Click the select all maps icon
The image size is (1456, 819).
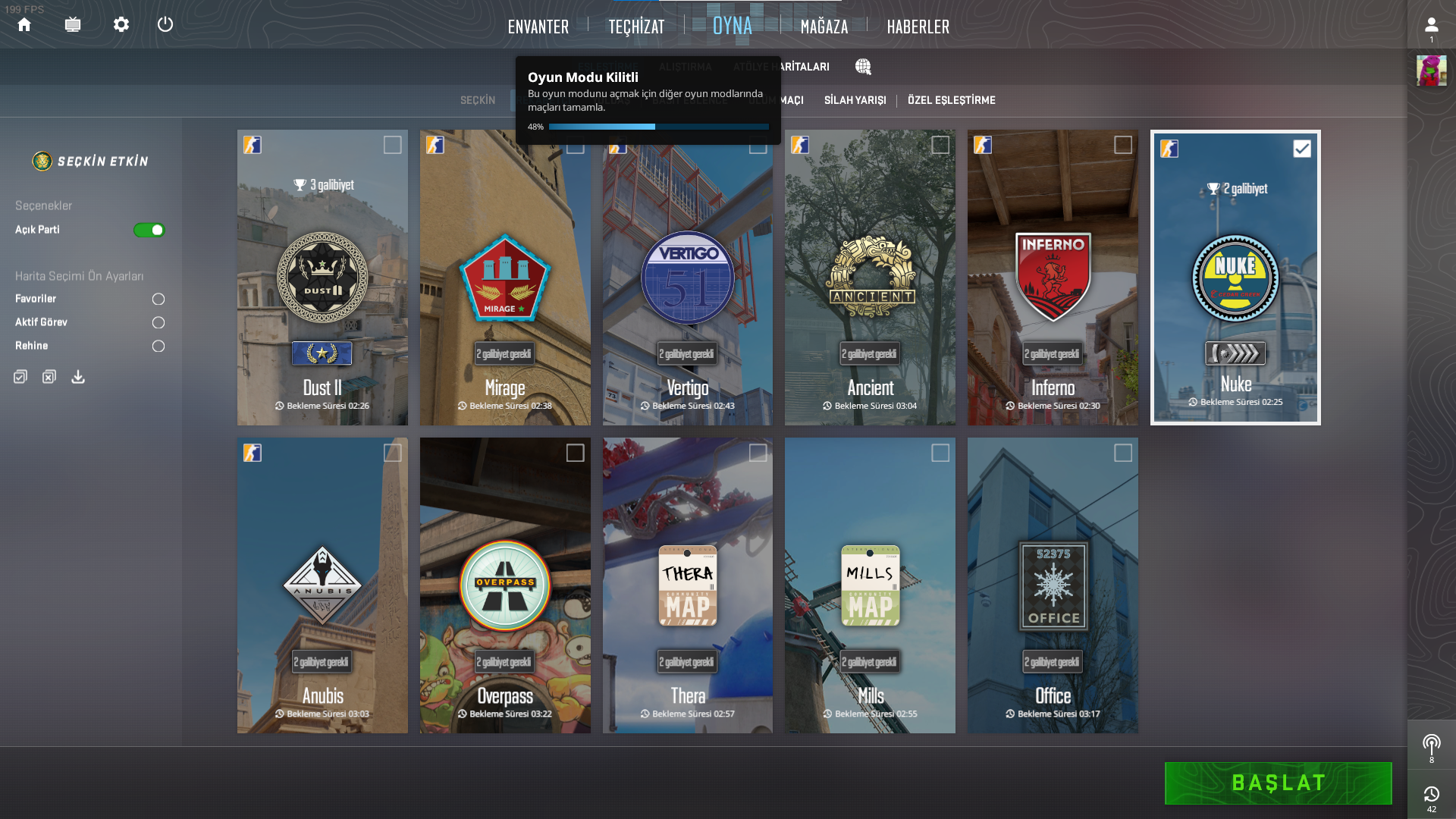20,377
